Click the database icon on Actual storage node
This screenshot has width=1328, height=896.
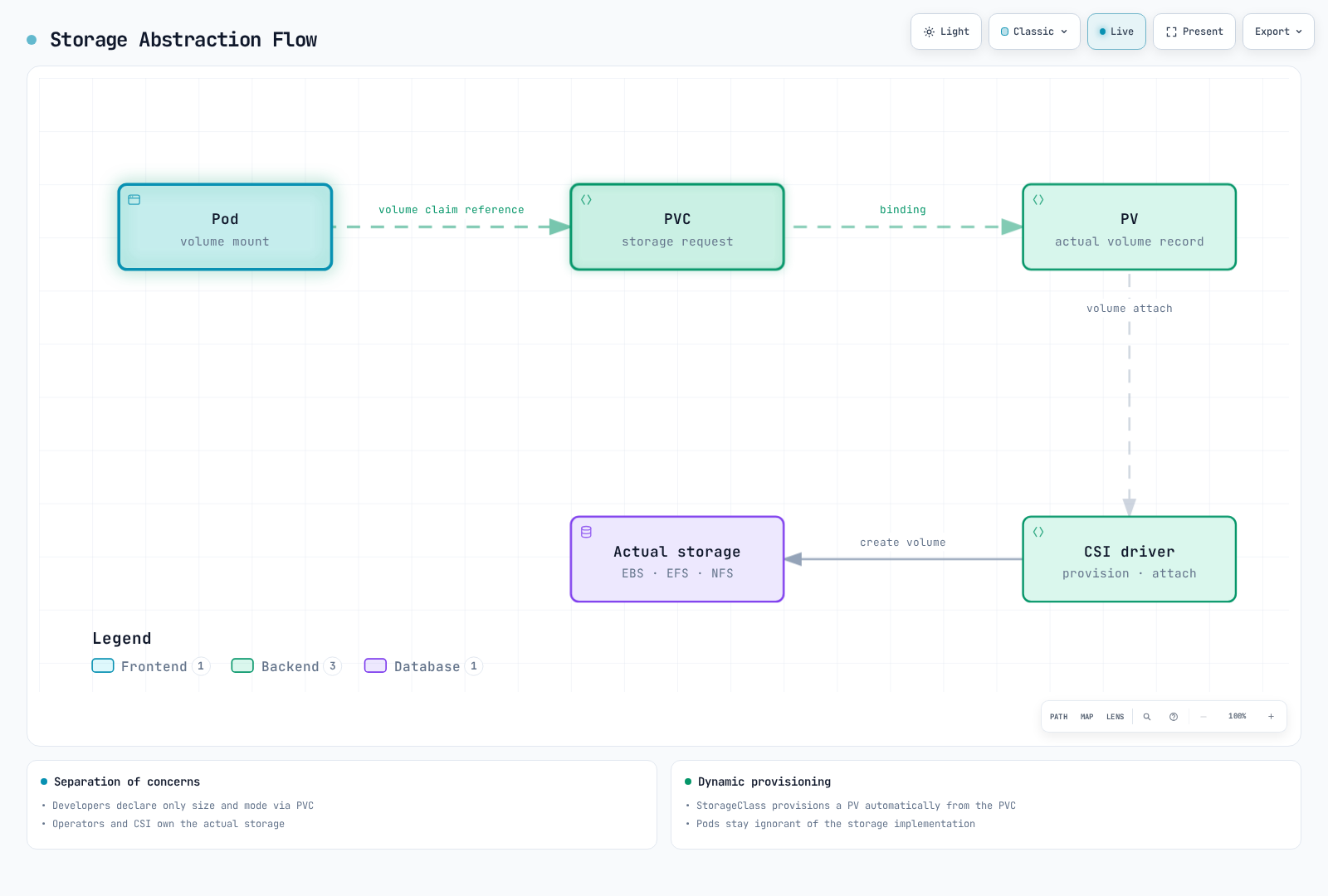click(x=586, y=533)
